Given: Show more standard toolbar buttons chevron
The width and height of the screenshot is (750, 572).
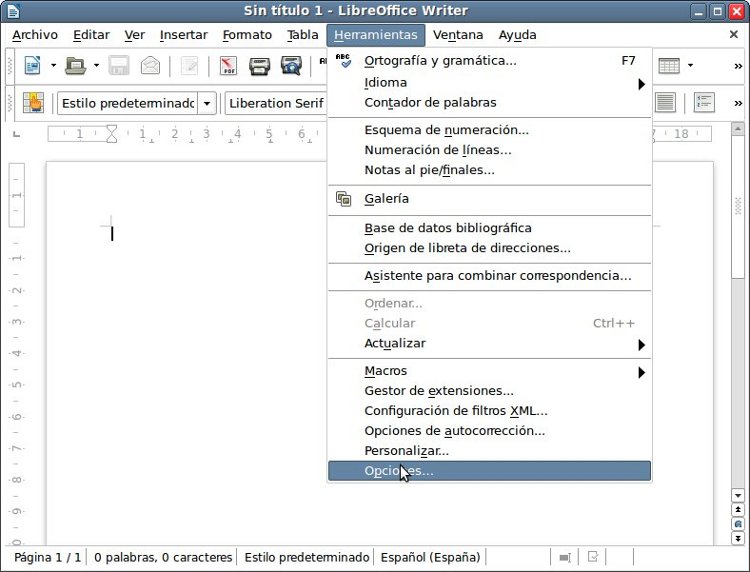Looking at the screenshot, I should 738,66.
